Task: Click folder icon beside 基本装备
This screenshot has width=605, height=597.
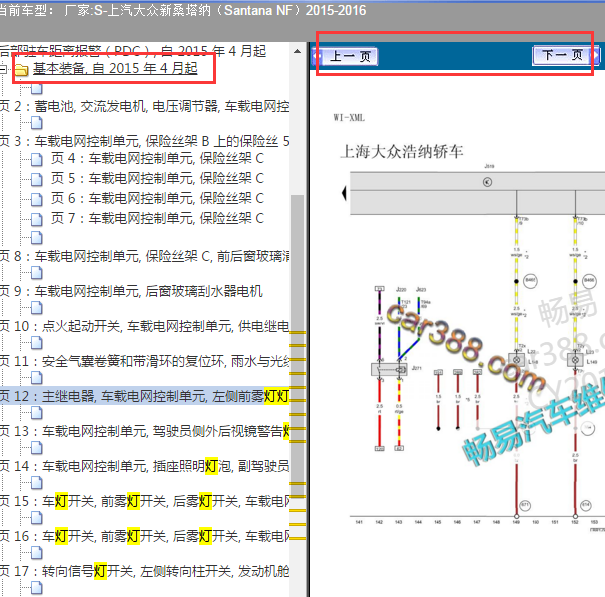Action: click(x=21, y=70)
